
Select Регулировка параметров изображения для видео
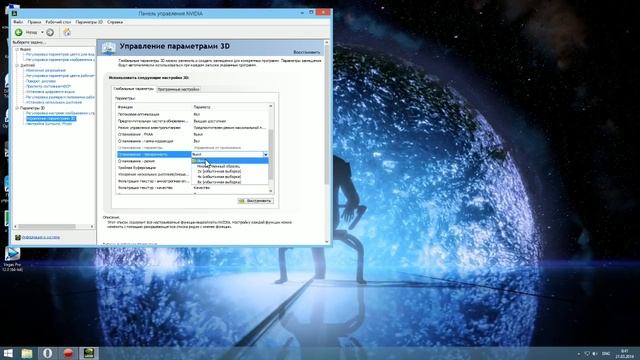pyautogui.click(x=60, y=60)
